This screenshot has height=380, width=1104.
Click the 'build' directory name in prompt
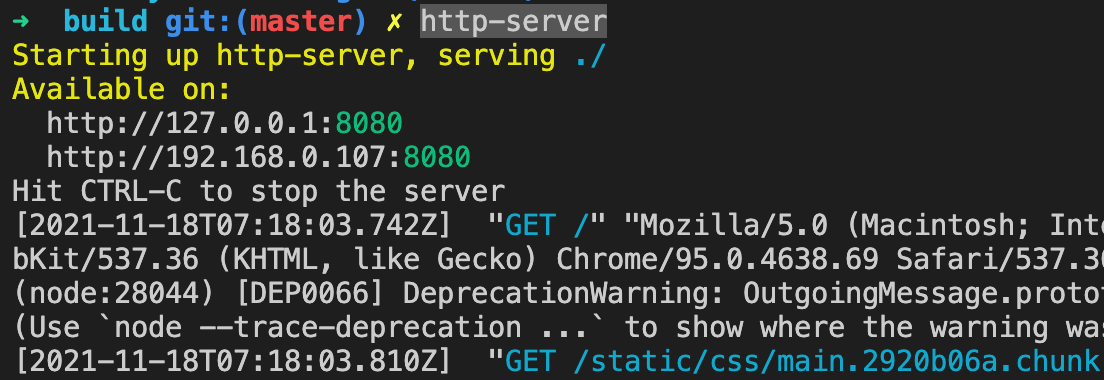[x=106, y=21]
